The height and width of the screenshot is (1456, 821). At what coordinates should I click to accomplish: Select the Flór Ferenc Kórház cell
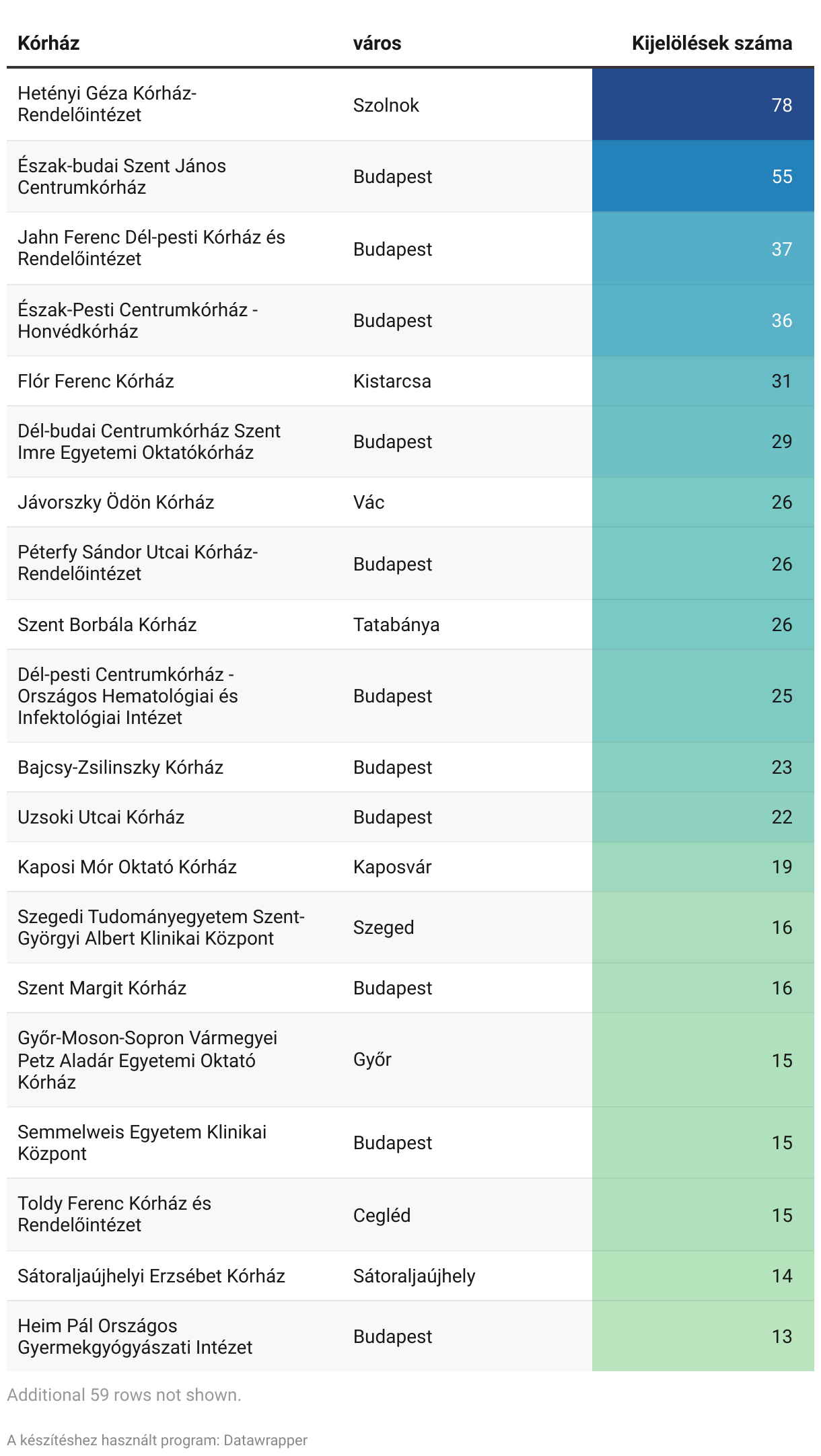coord(96,381)
